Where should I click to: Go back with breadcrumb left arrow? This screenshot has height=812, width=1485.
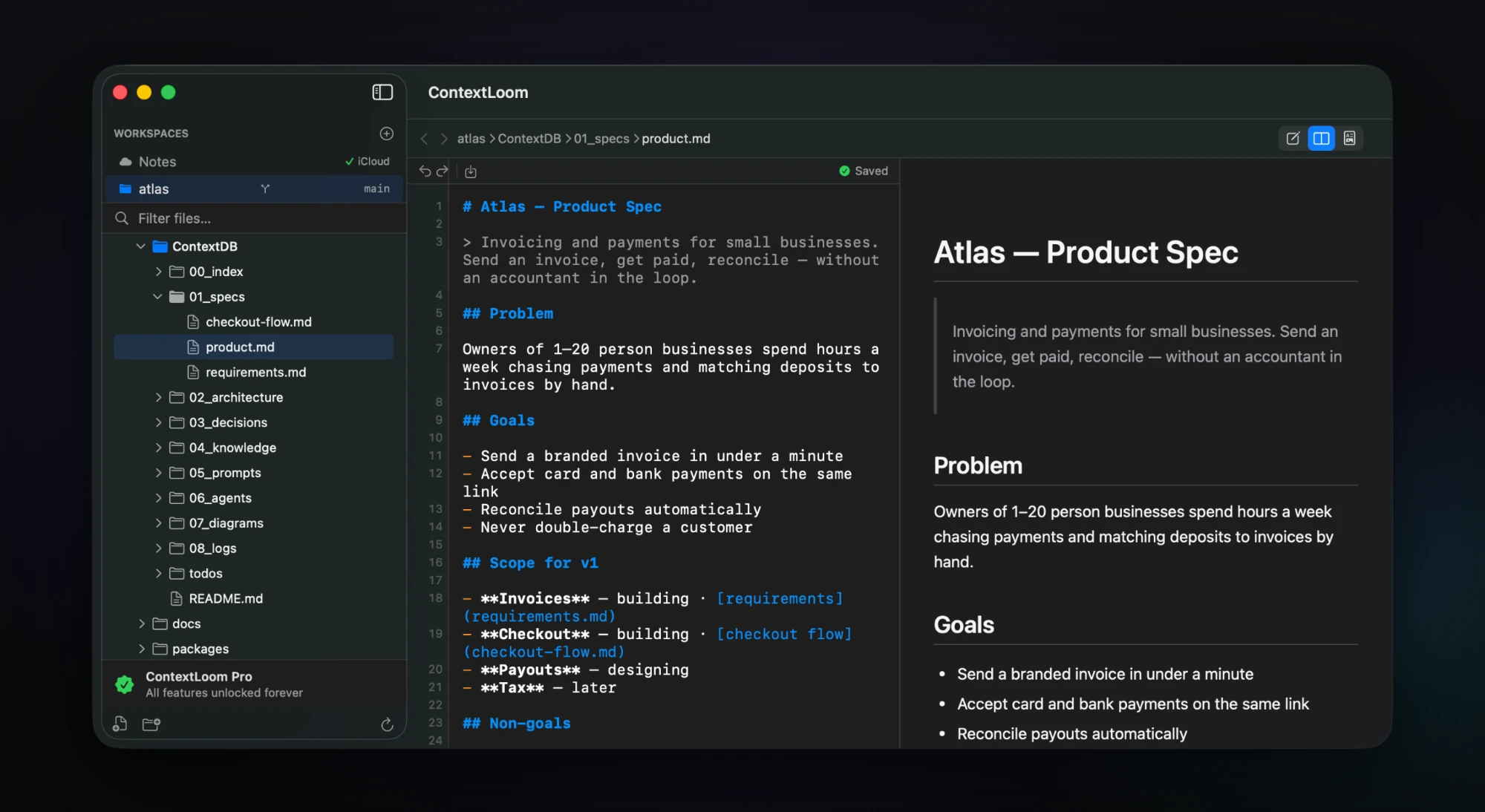coord(424,139)
